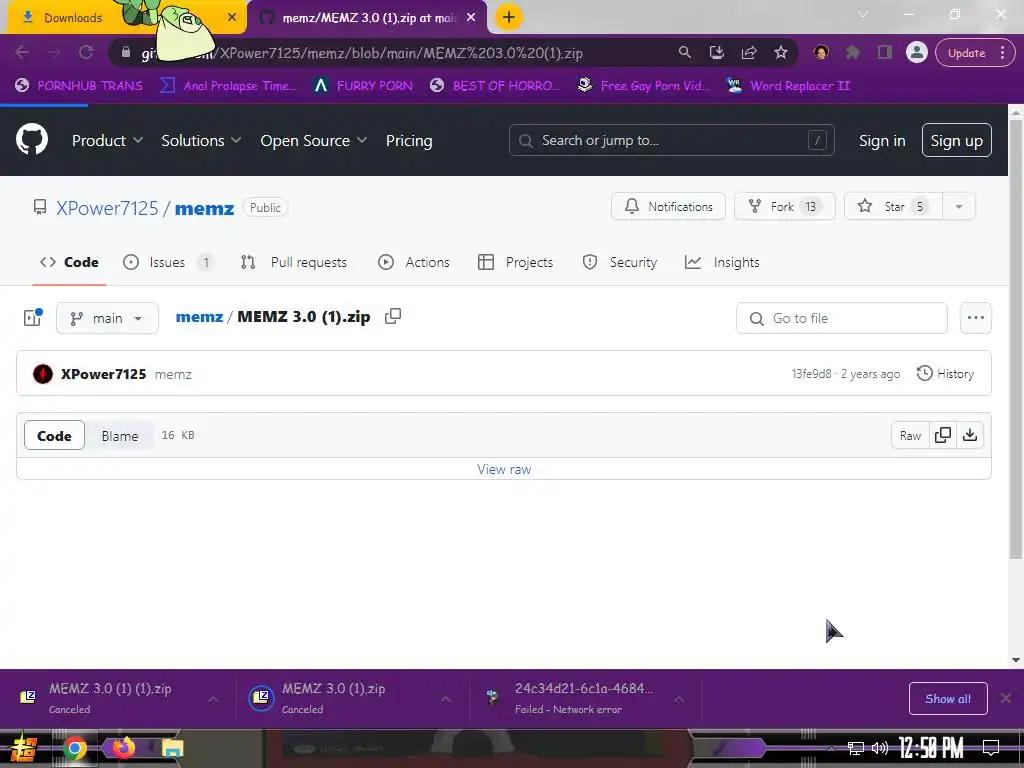Click the Sign in link
This screenshot has width=1024, height=768.
pos(882,140)
